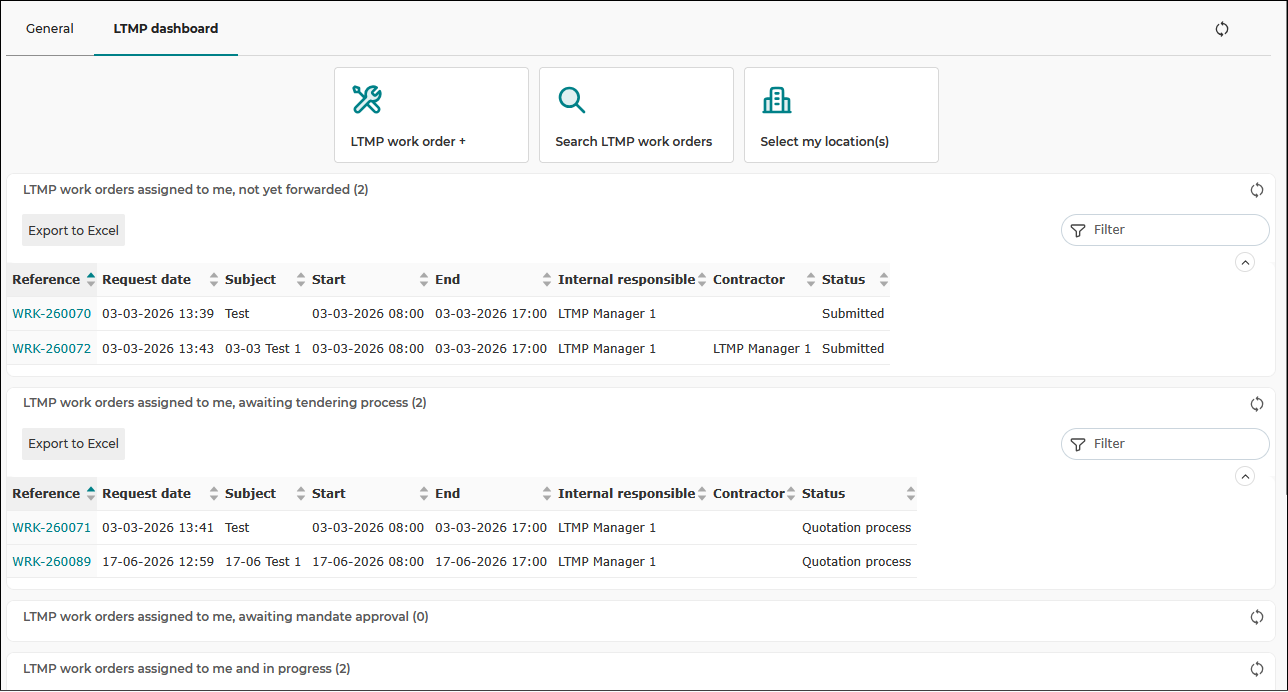This screenshot has width=1288, height=692.
Task: Switch to the General tab
Action: point(50,29)
